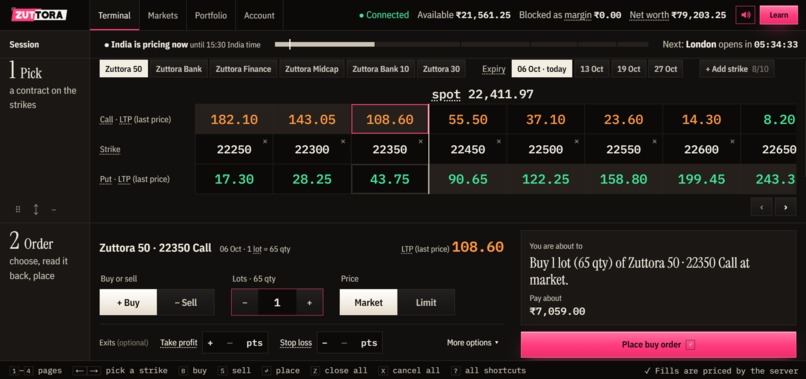
Task: Switch to Zuttora Midcap index
Action: click(x=312, y=69)
